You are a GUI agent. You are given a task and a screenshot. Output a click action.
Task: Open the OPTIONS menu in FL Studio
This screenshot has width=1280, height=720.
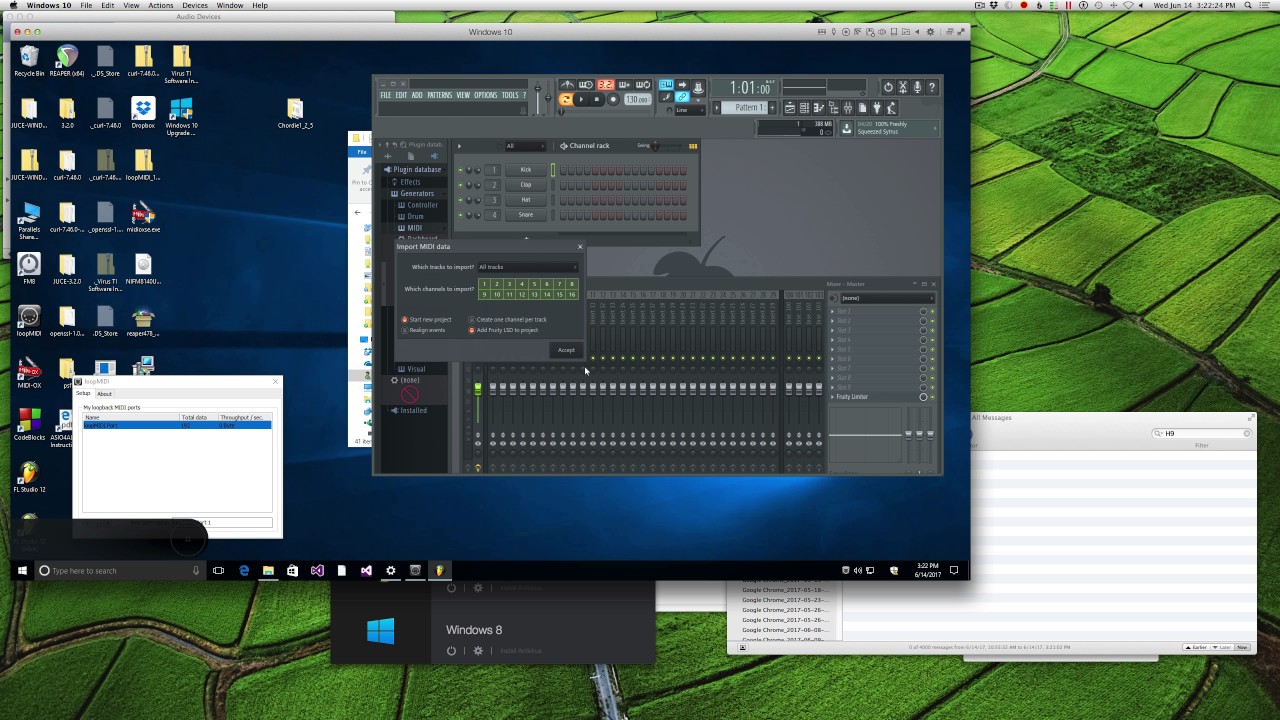[x=486, y=95]
